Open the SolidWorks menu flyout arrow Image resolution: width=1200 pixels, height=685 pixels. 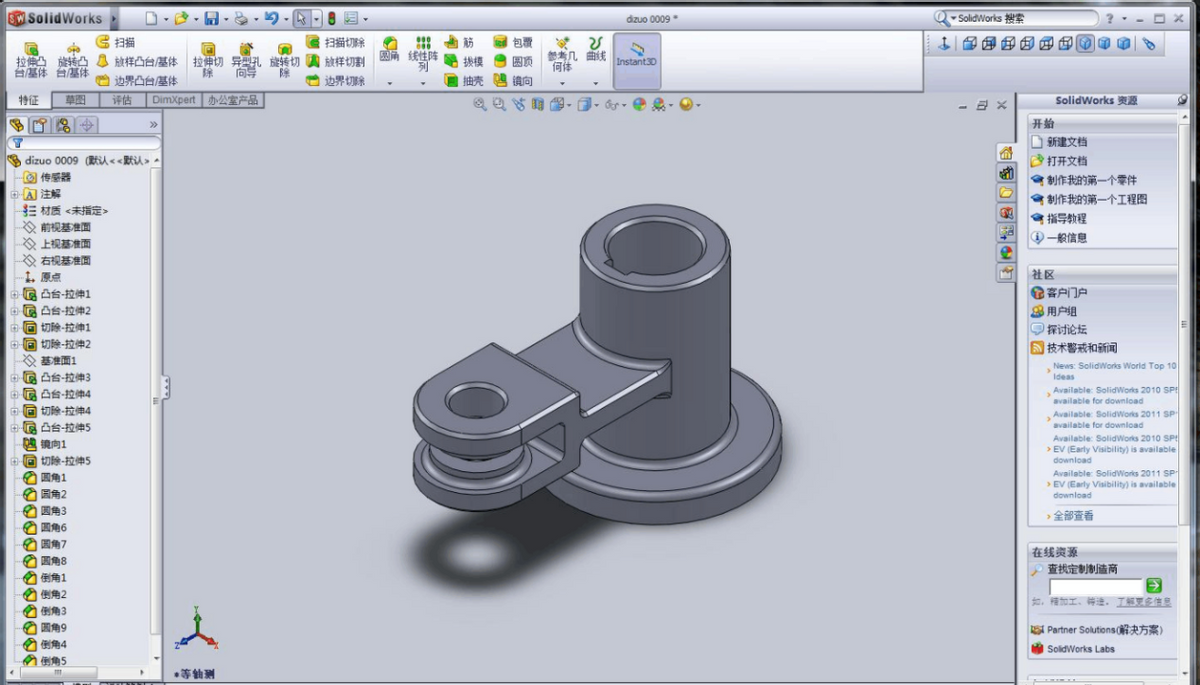pos(112,18)
